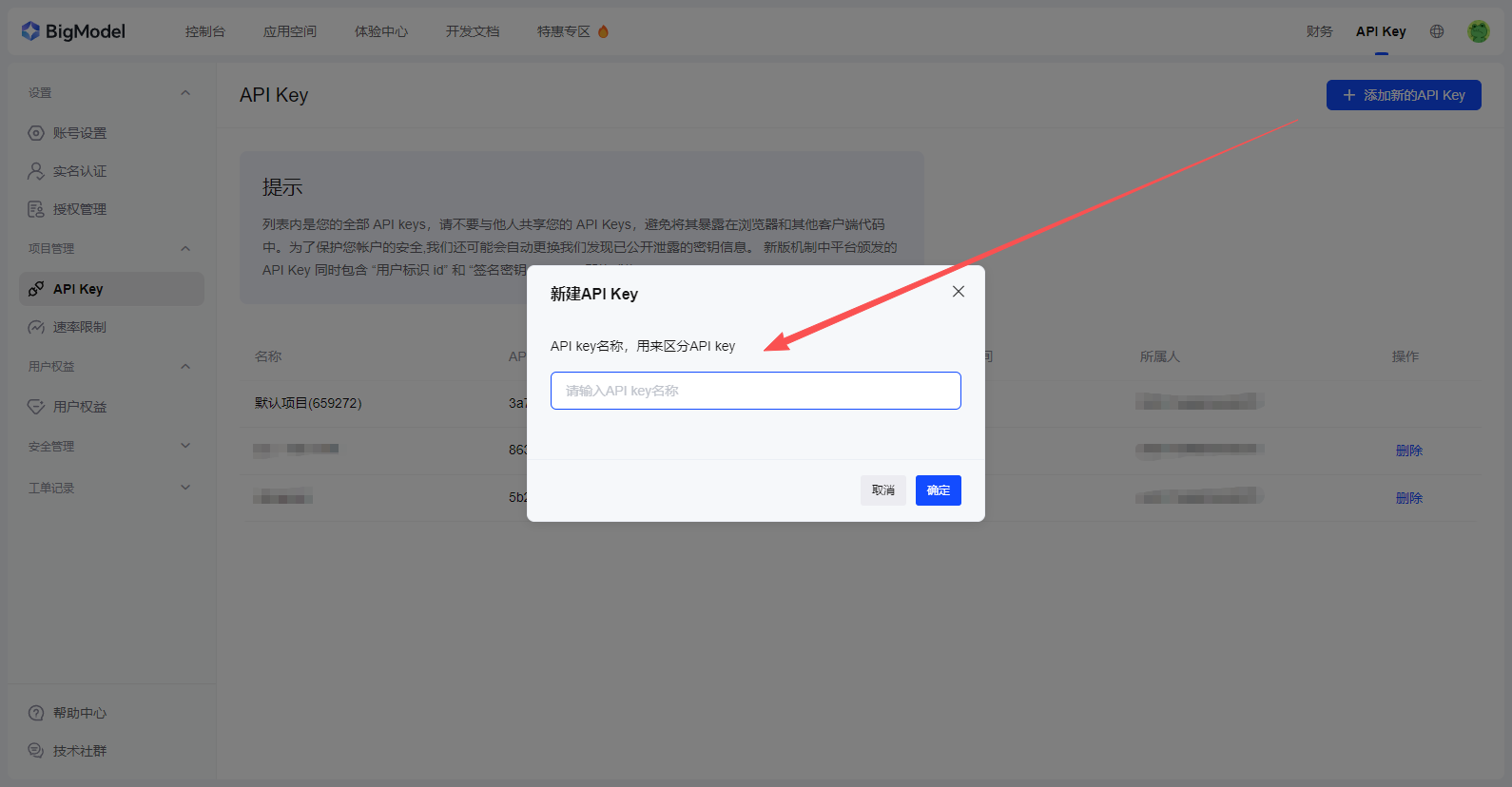Collapse the 设置 sidebar section
The image size is (1512, 787).
[185, 93]
